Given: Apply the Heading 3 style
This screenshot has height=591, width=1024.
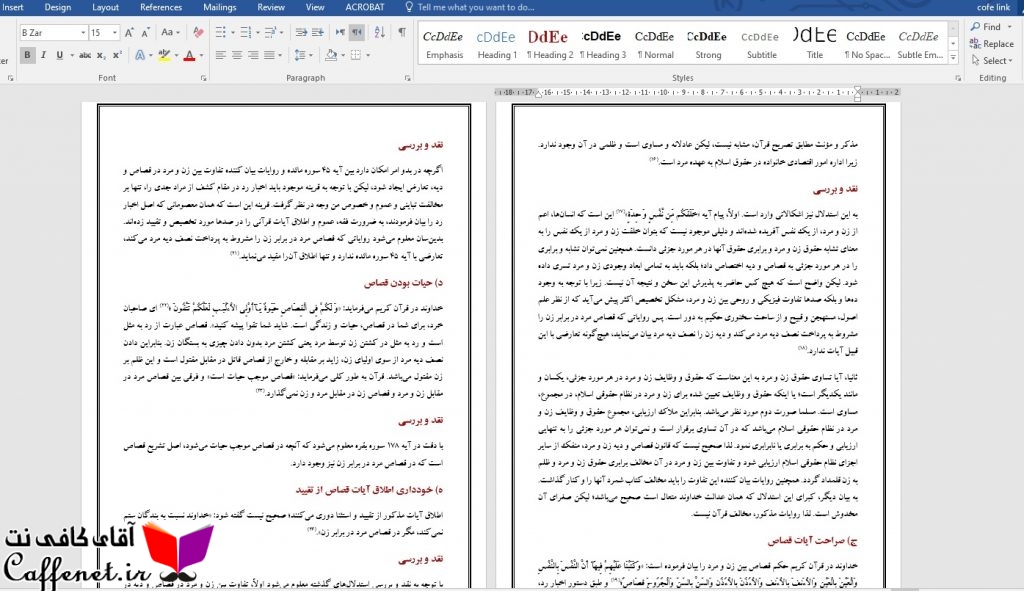Looking at the screenshot, I should tap(602, 44).
